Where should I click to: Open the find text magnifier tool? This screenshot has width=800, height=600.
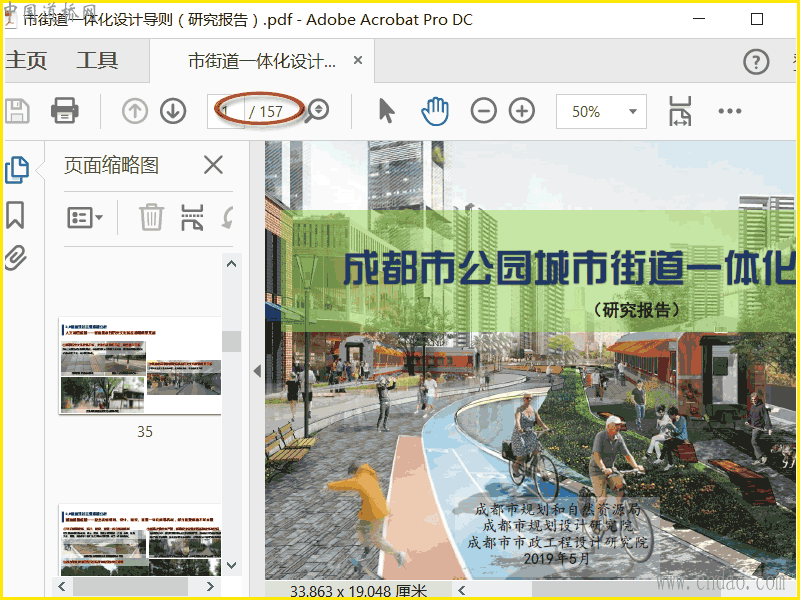(317, 111)
